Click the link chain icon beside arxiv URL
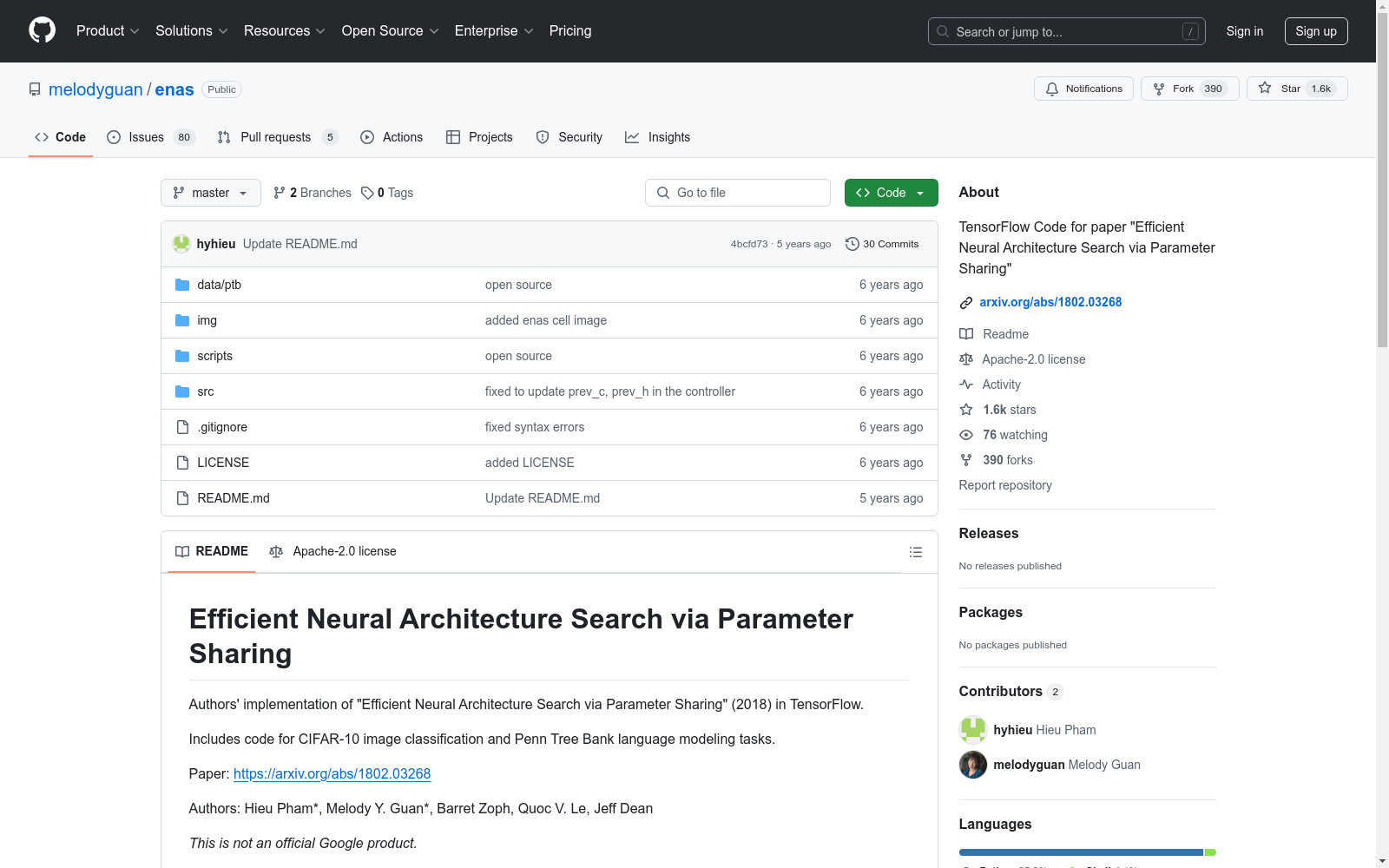Screen dimensions: 1389x868 [x=966, y=302]
